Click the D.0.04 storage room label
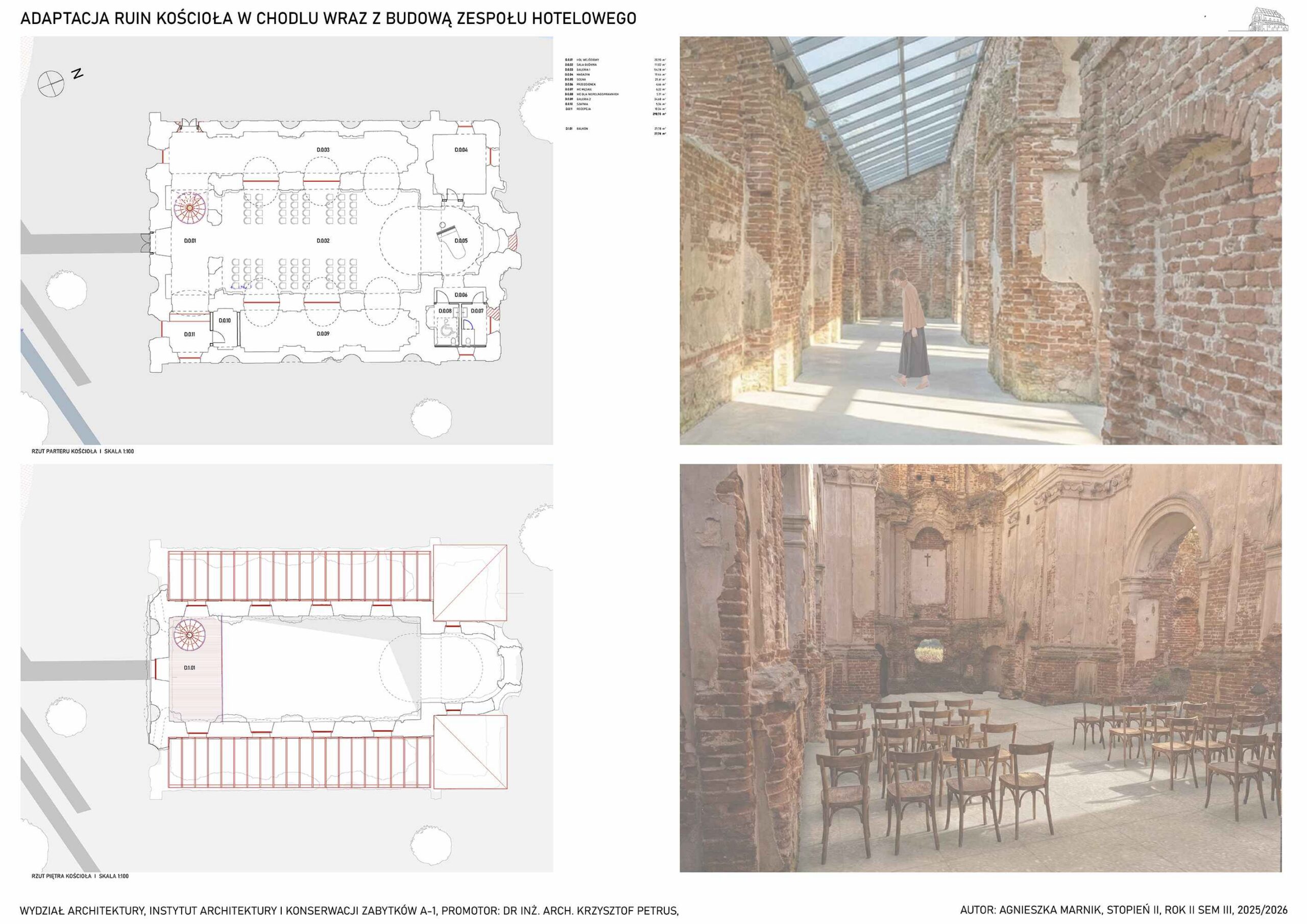The image size is (1307, 924). click(461, 150)
